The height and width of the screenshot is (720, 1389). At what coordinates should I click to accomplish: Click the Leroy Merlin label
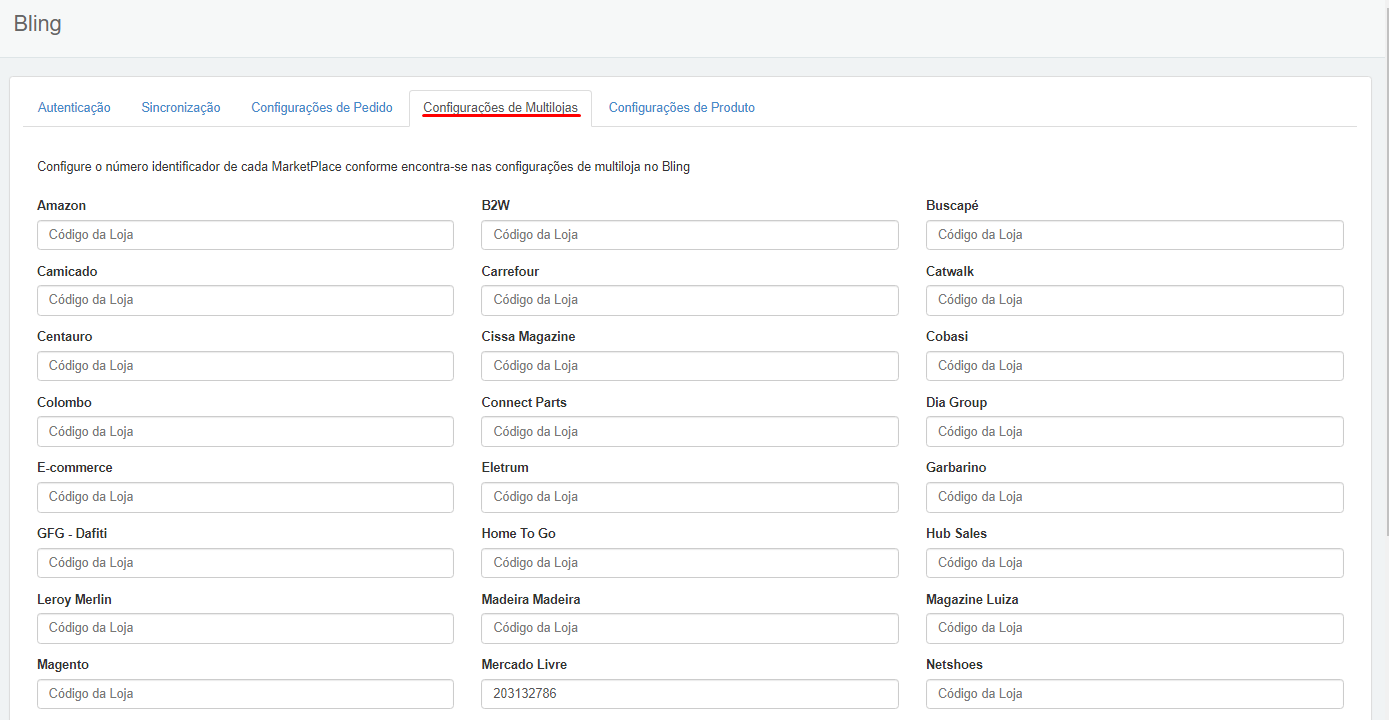74,599
